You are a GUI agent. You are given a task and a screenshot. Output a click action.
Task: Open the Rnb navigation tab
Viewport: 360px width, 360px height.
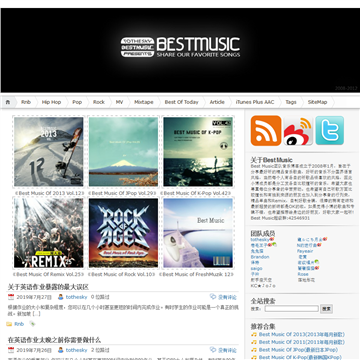click(26, 102)
